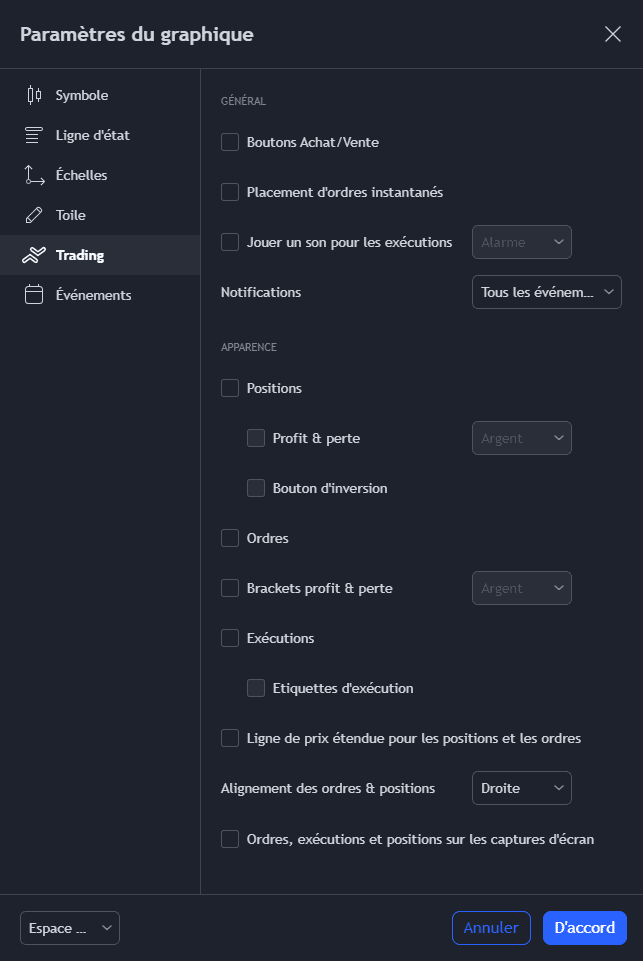Click the Échelles axes icon
Screen dimensions: 643x961
click(34, 175)
